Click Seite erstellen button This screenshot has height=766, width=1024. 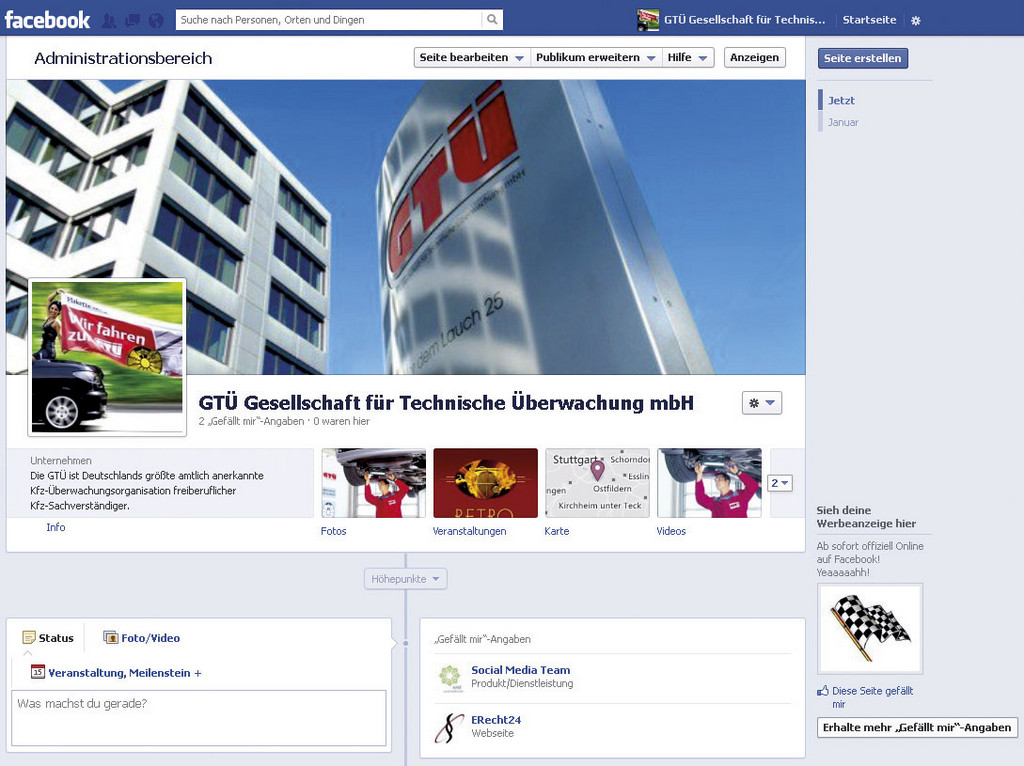862,58
